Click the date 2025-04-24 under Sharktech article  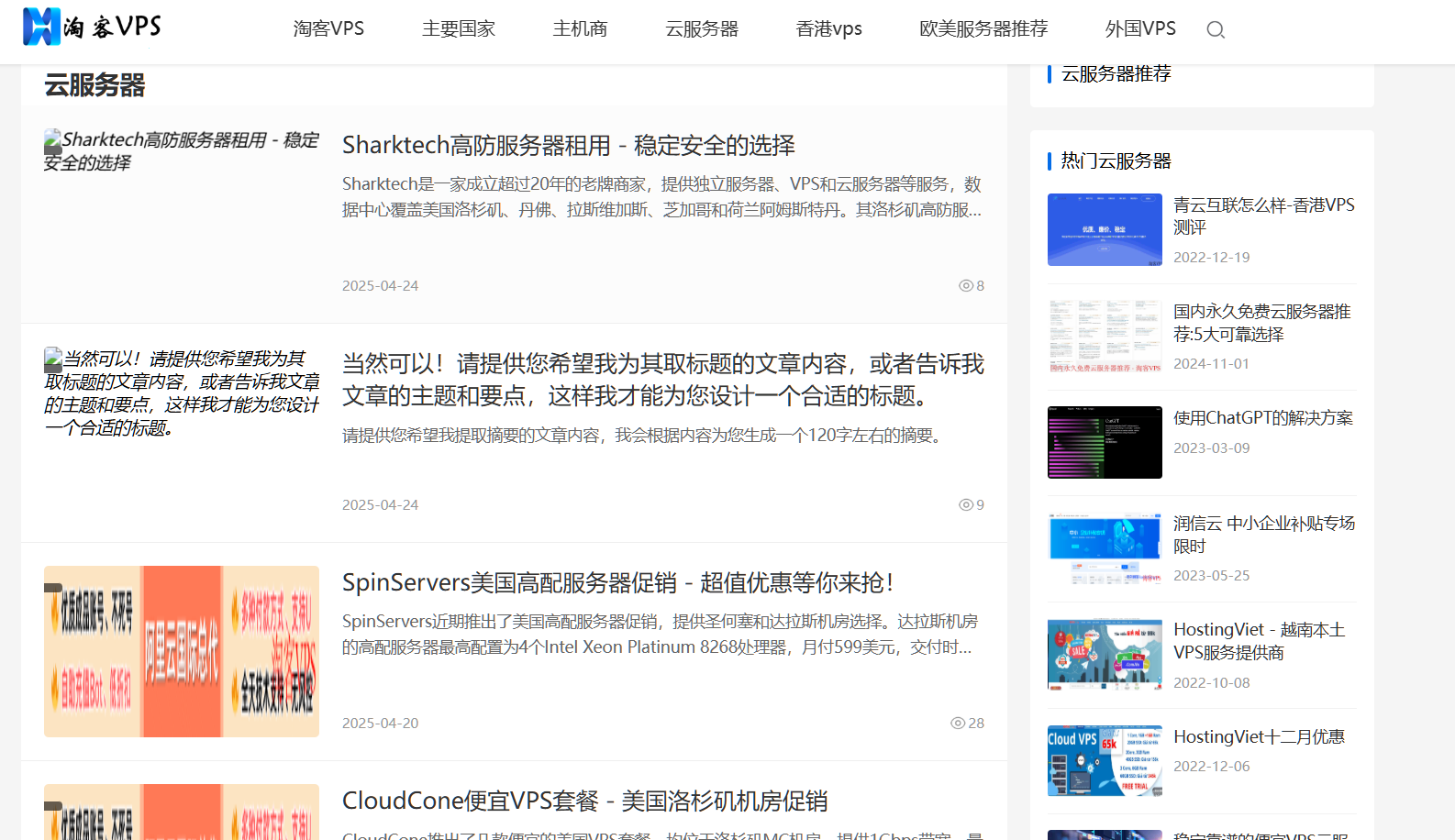coord(380,285)
